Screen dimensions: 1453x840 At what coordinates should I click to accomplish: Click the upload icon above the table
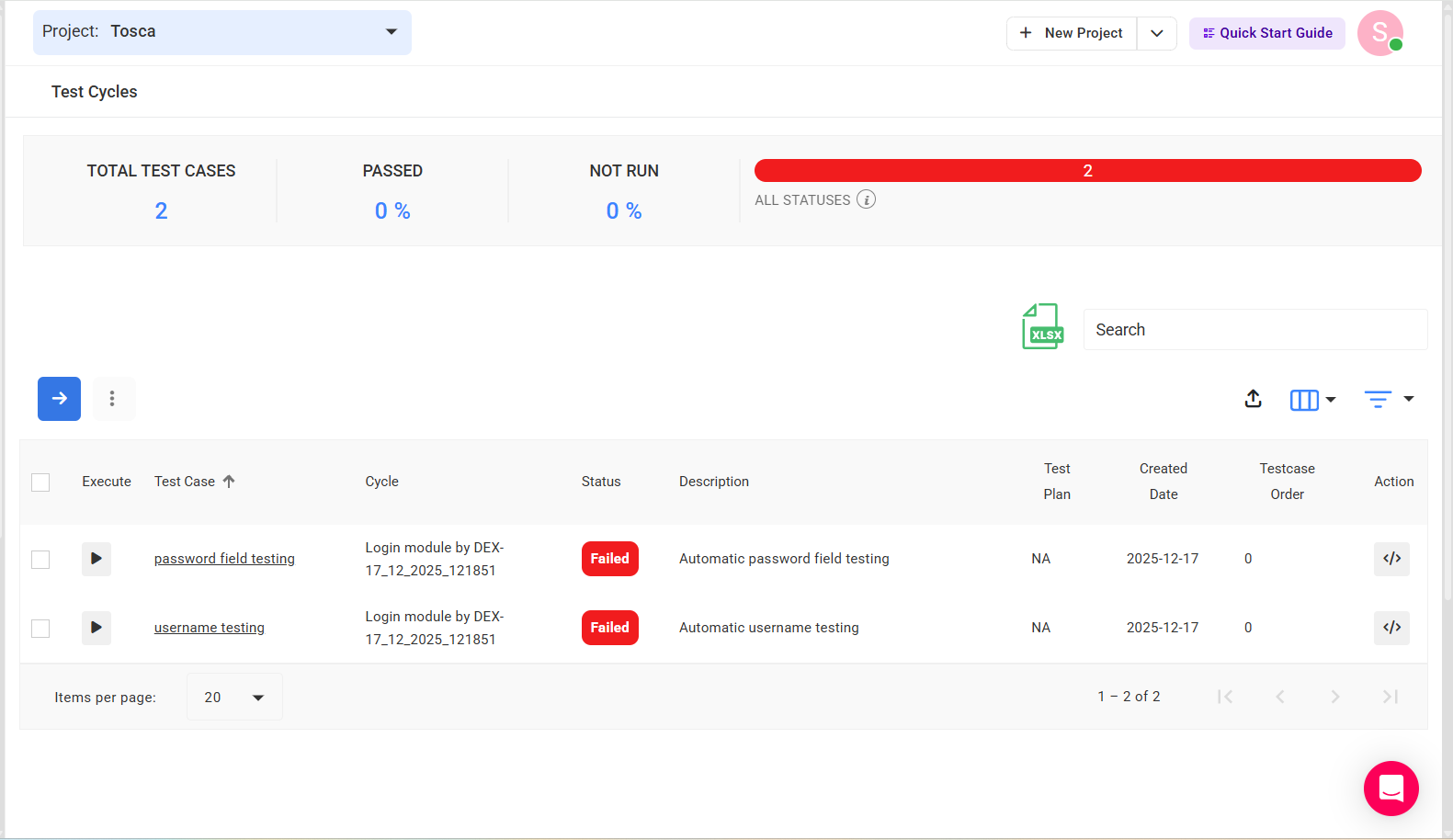click(x=1253, y=399)
